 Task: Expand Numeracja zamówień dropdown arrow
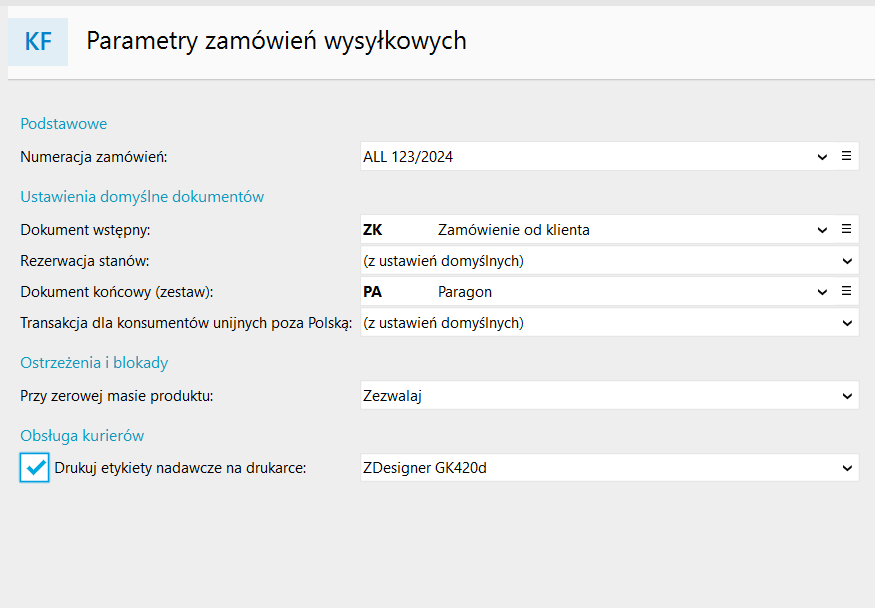click(822, 157)
